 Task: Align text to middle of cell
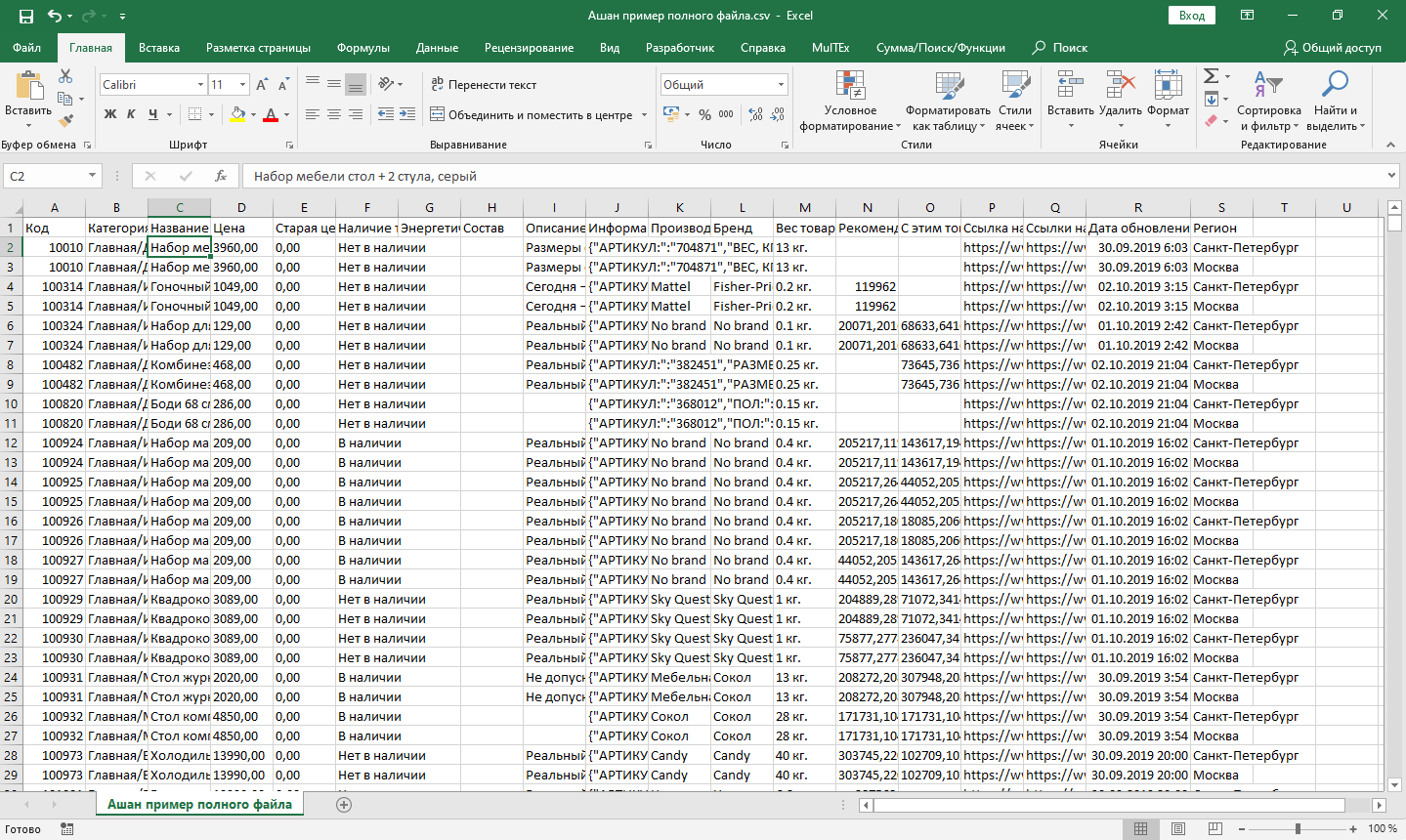click(x=334, y=84)
